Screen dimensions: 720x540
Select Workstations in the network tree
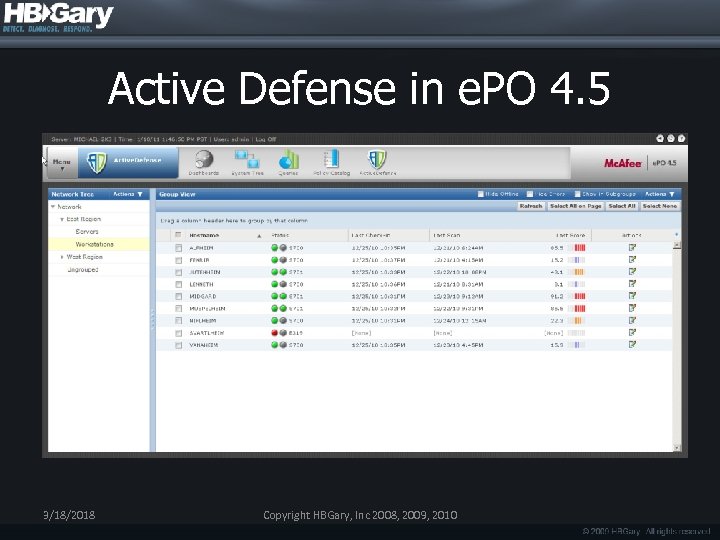click(x=95, y=244)
